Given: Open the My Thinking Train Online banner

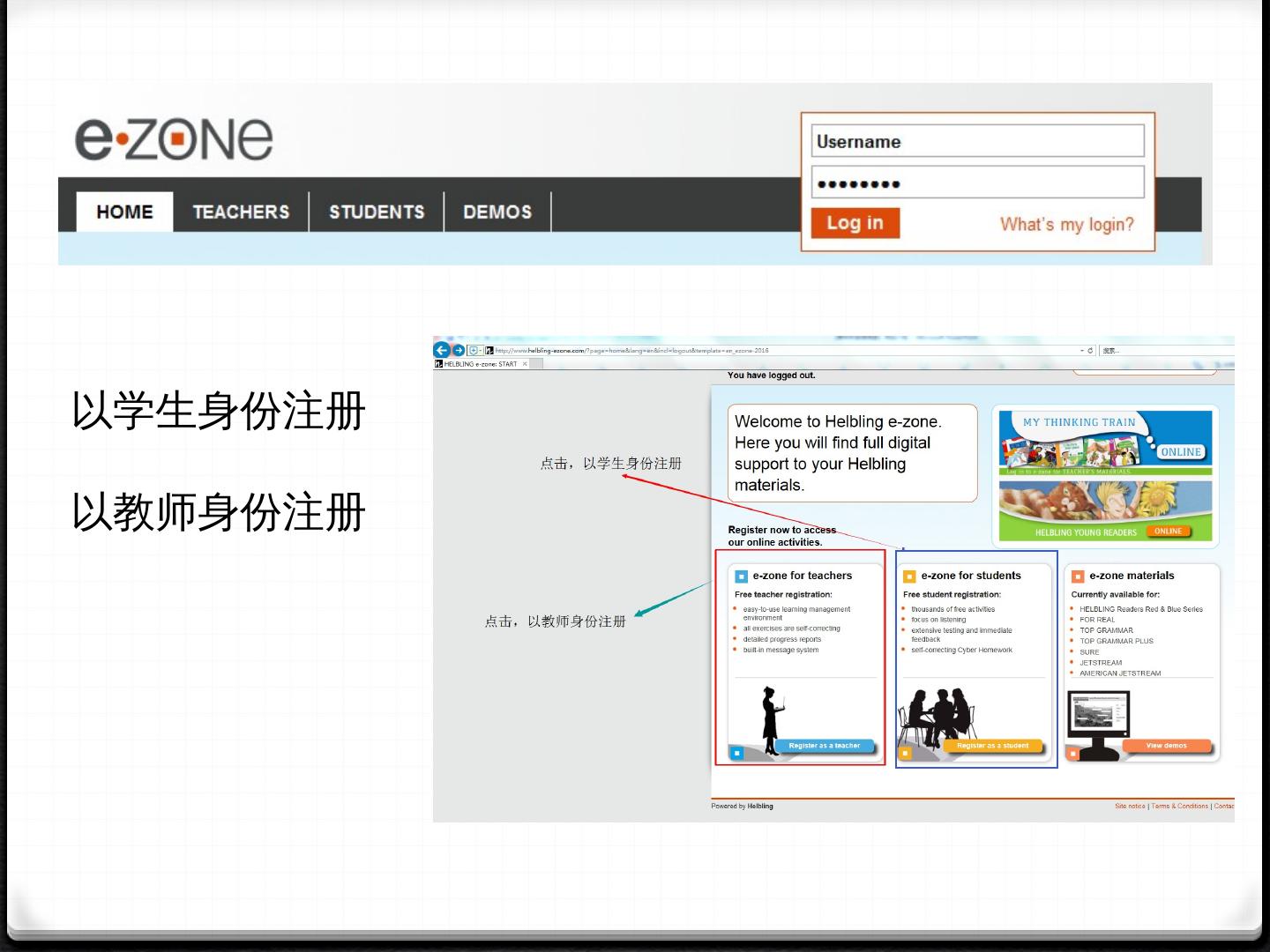Looking at the screenshot, I should (1105, 442).
